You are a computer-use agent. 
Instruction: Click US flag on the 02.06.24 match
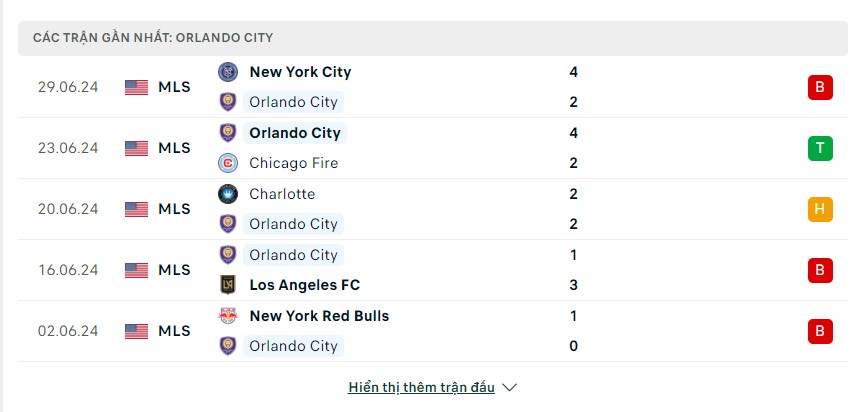coord(136,331)
